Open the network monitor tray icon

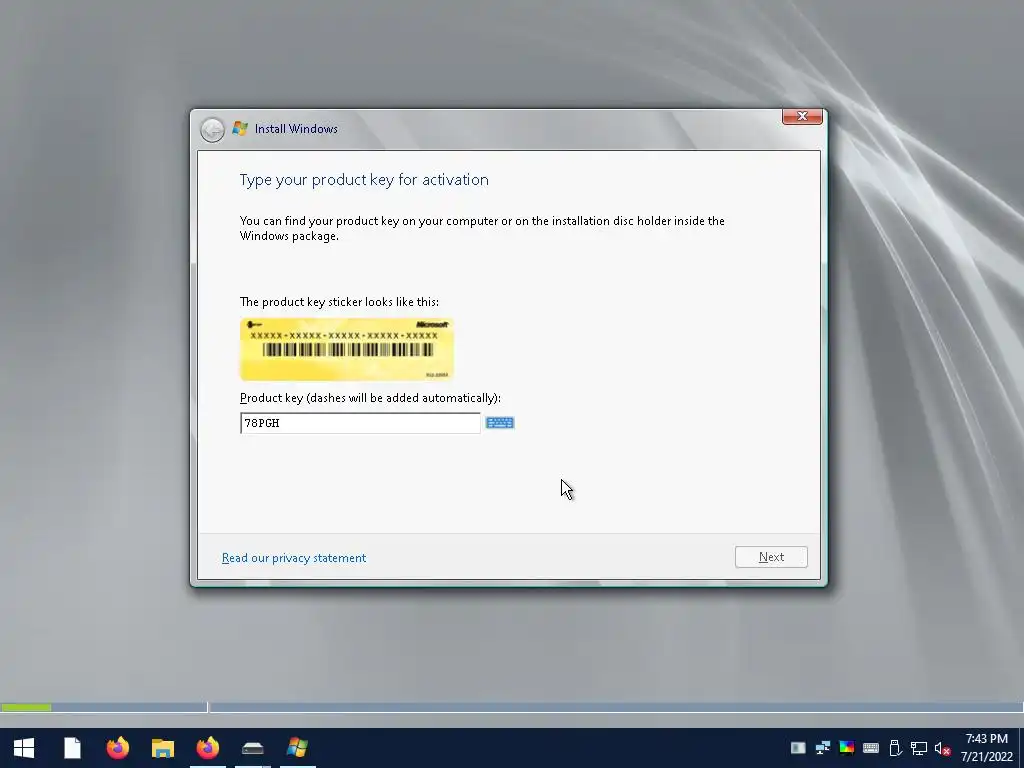(x=919, y=748)
